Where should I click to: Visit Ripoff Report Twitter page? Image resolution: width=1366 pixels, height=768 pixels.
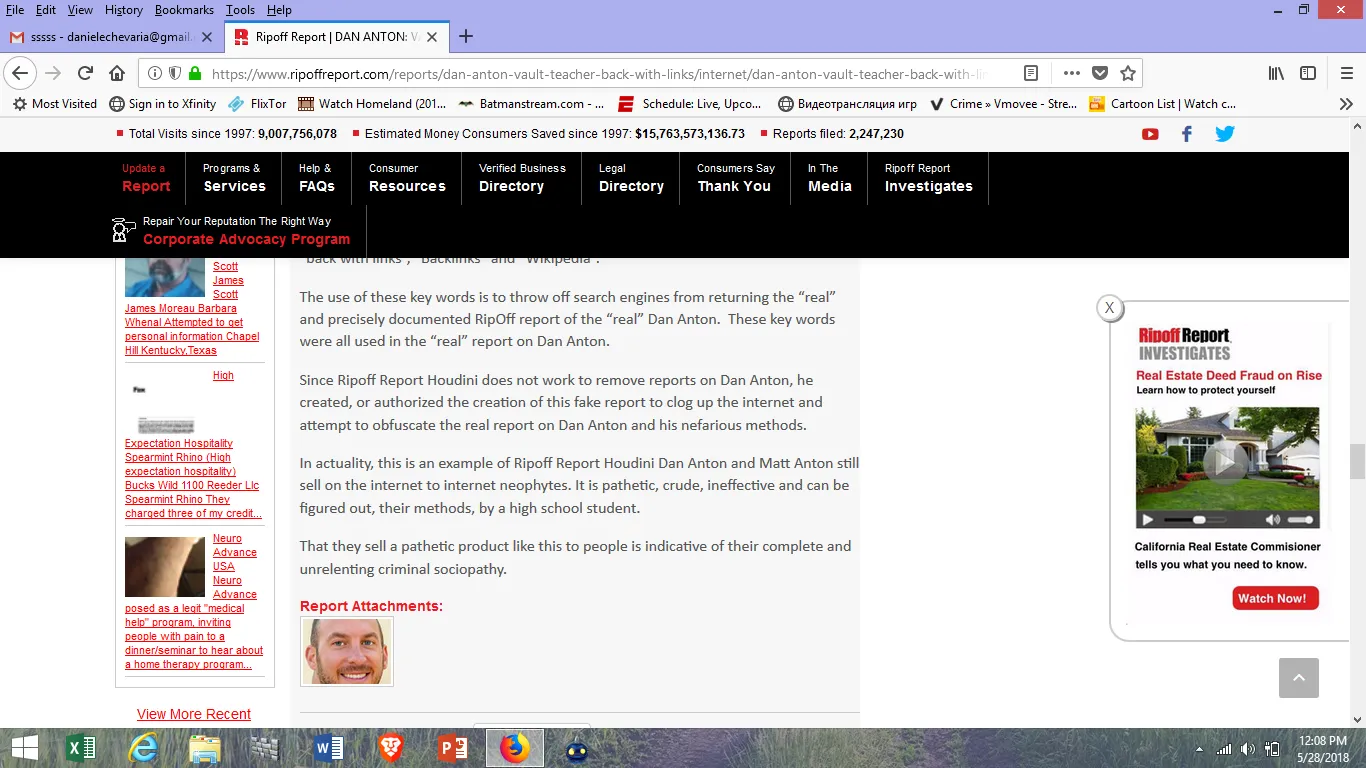click(x=1225, y=134)
